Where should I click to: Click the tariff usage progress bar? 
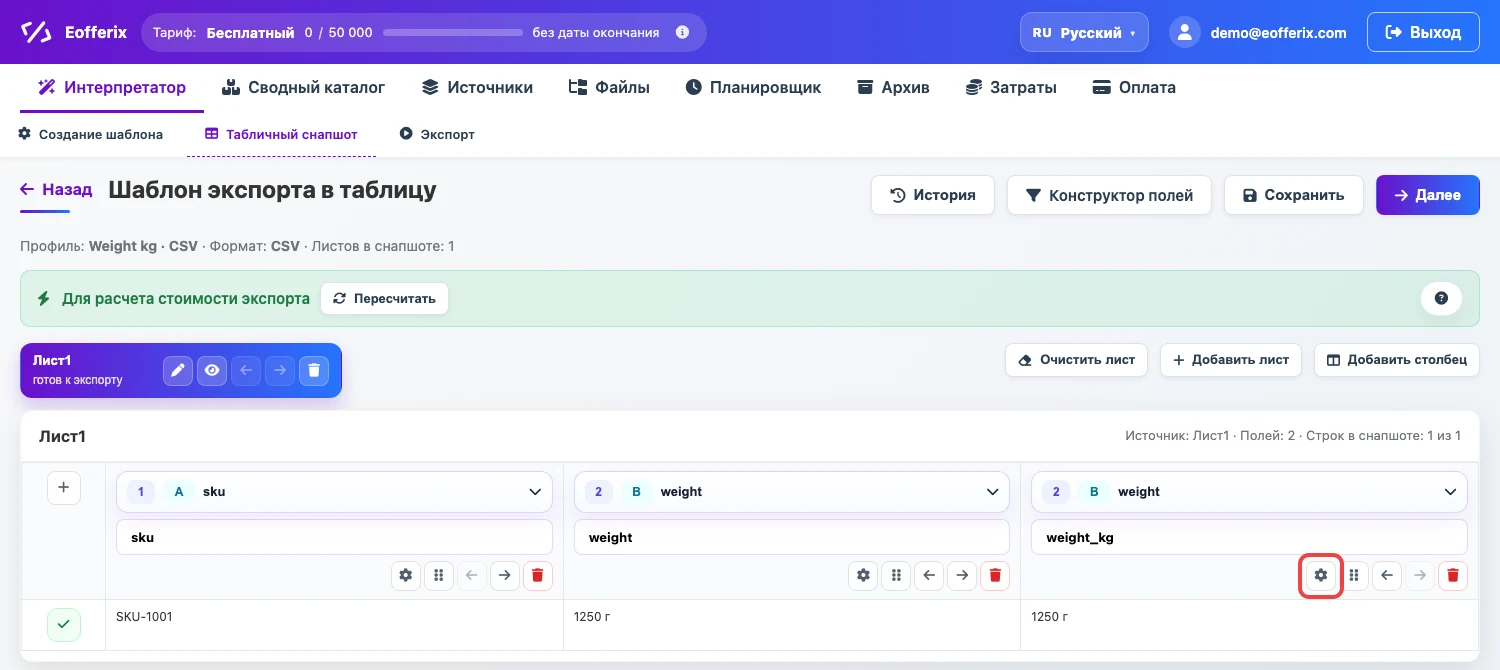453,32
